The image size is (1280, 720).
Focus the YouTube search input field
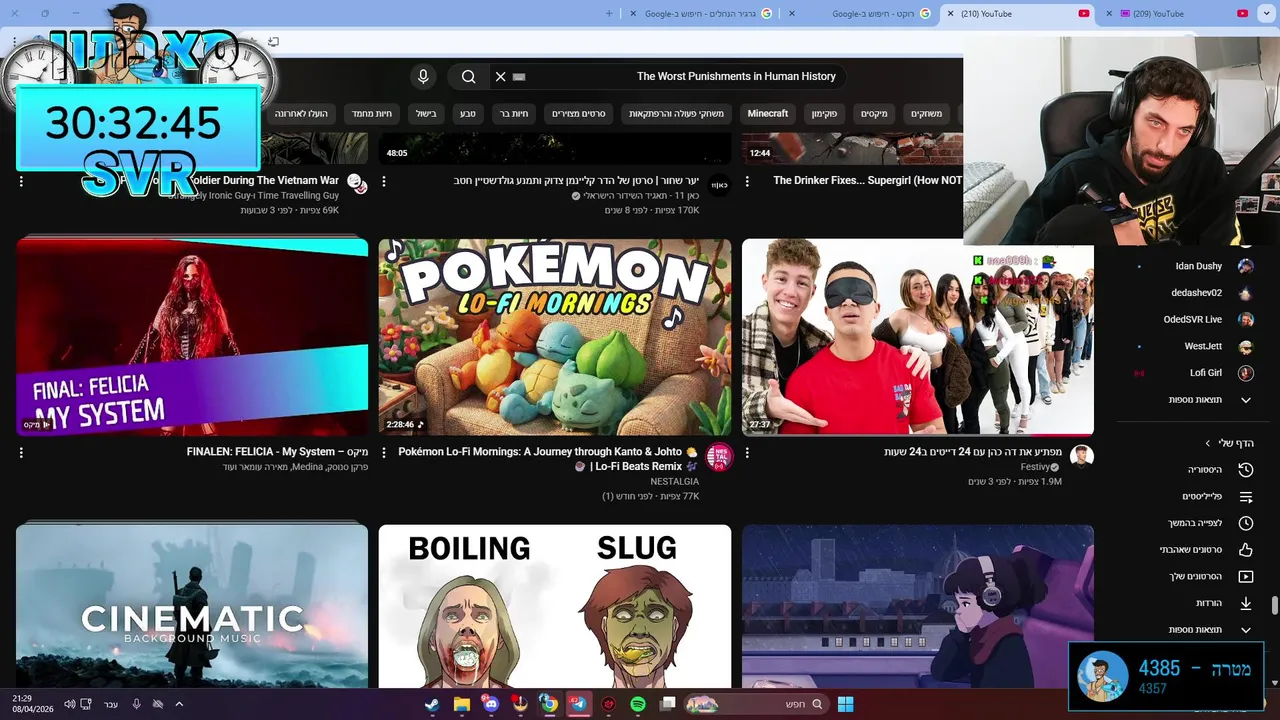670,76
